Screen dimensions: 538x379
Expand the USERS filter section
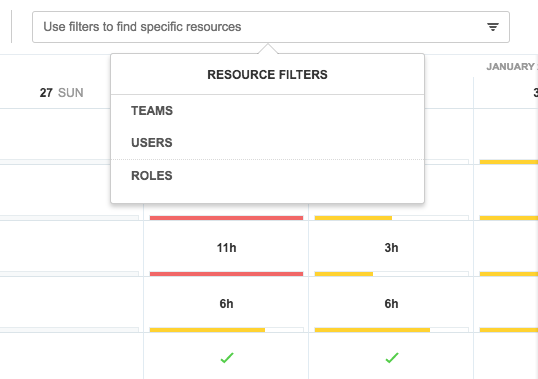click(152, 143)
